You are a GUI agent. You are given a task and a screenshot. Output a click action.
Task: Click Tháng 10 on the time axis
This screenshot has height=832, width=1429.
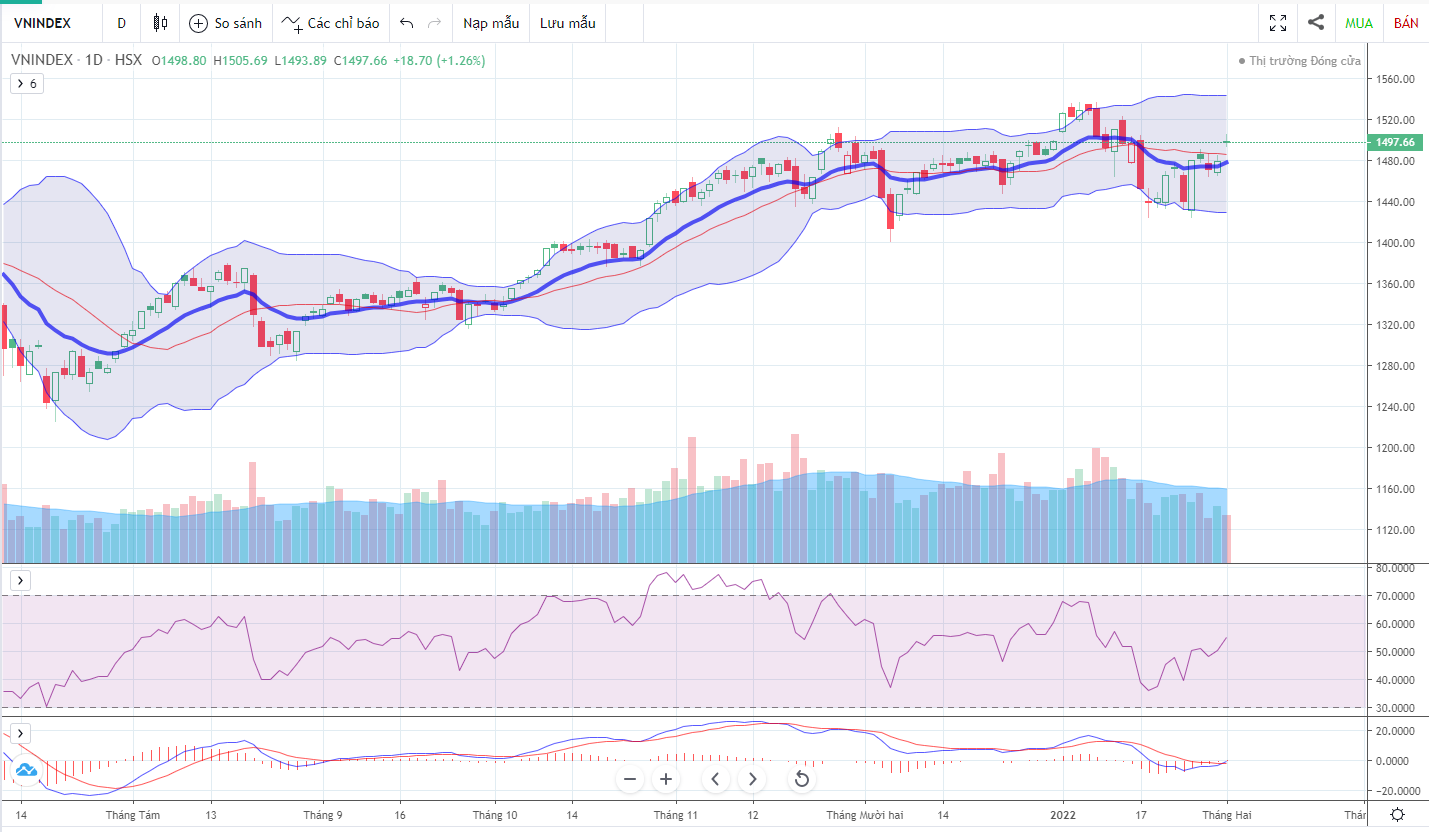pos(494,815)
